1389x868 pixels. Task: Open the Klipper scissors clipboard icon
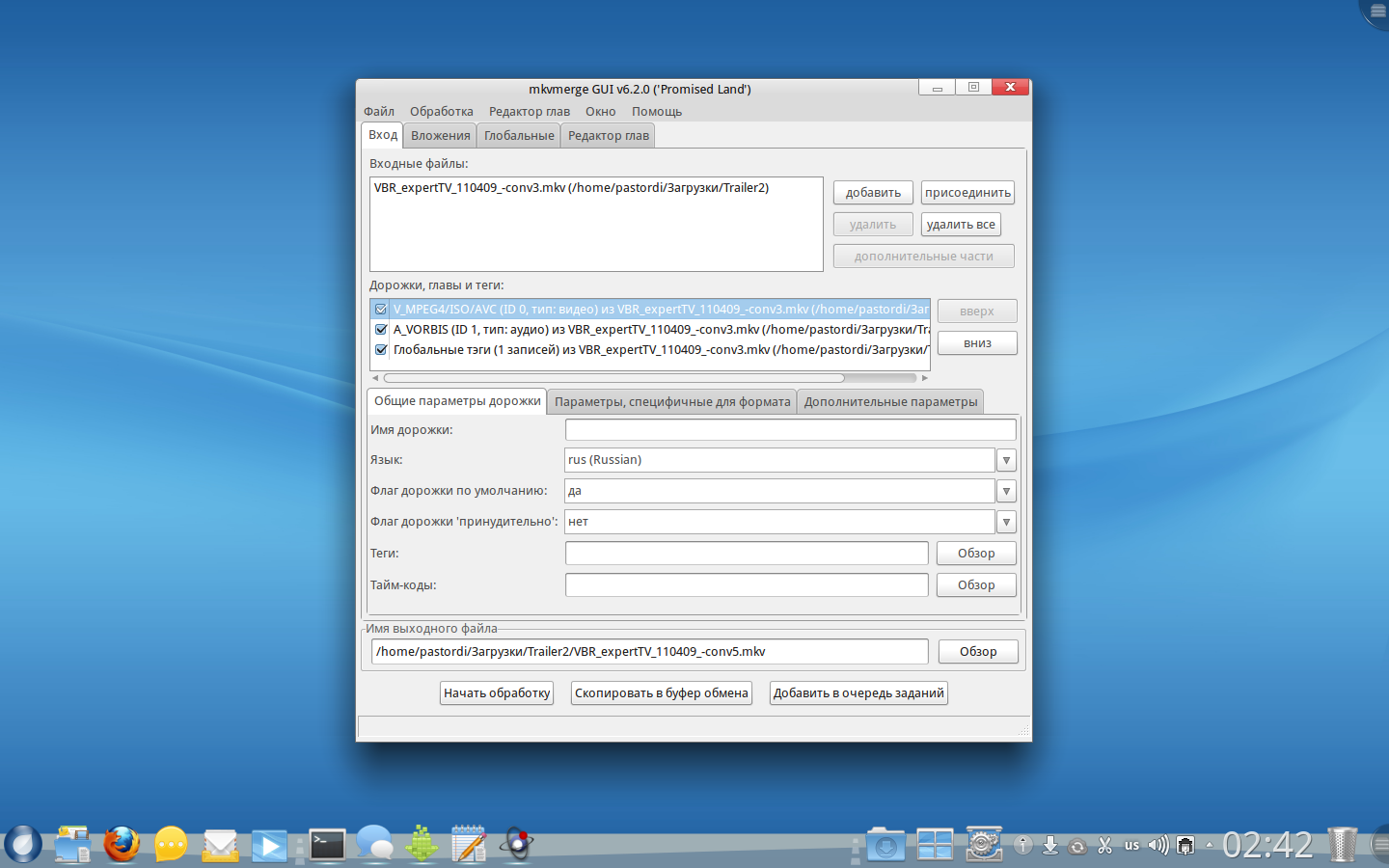pyautogui.click(x=1105, y=846)
